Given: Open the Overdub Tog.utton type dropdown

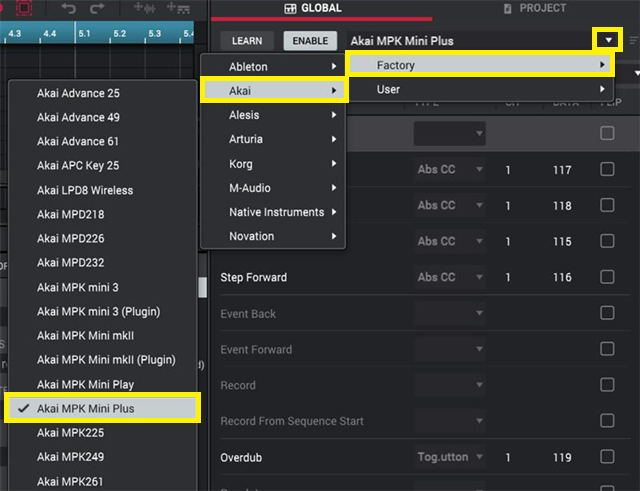Looking at the screenshot, I should pos(449,456).
